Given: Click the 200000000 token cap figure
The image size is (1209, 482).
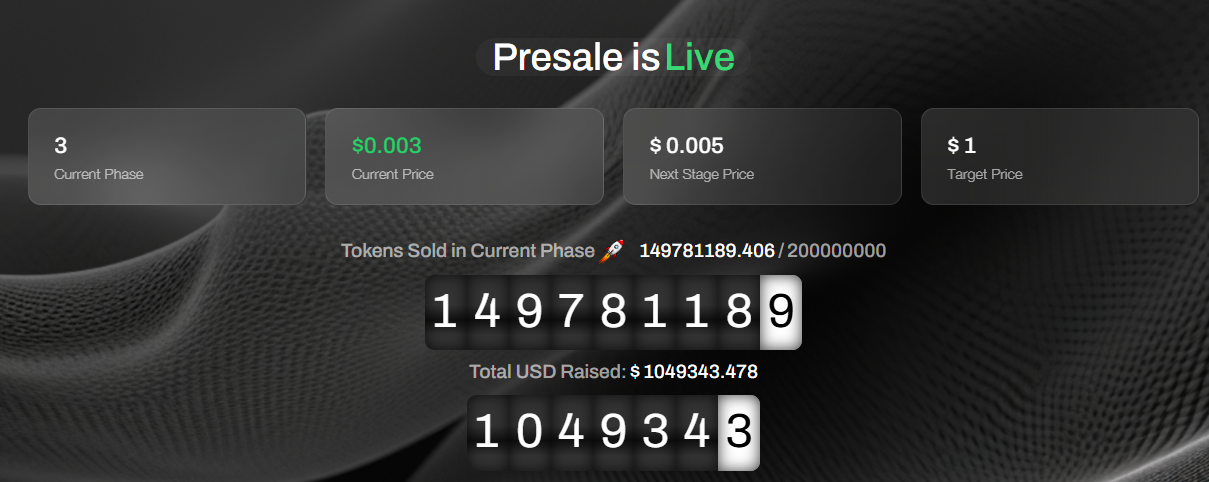Looking at the screenshot, I should [x=836, y=250].
